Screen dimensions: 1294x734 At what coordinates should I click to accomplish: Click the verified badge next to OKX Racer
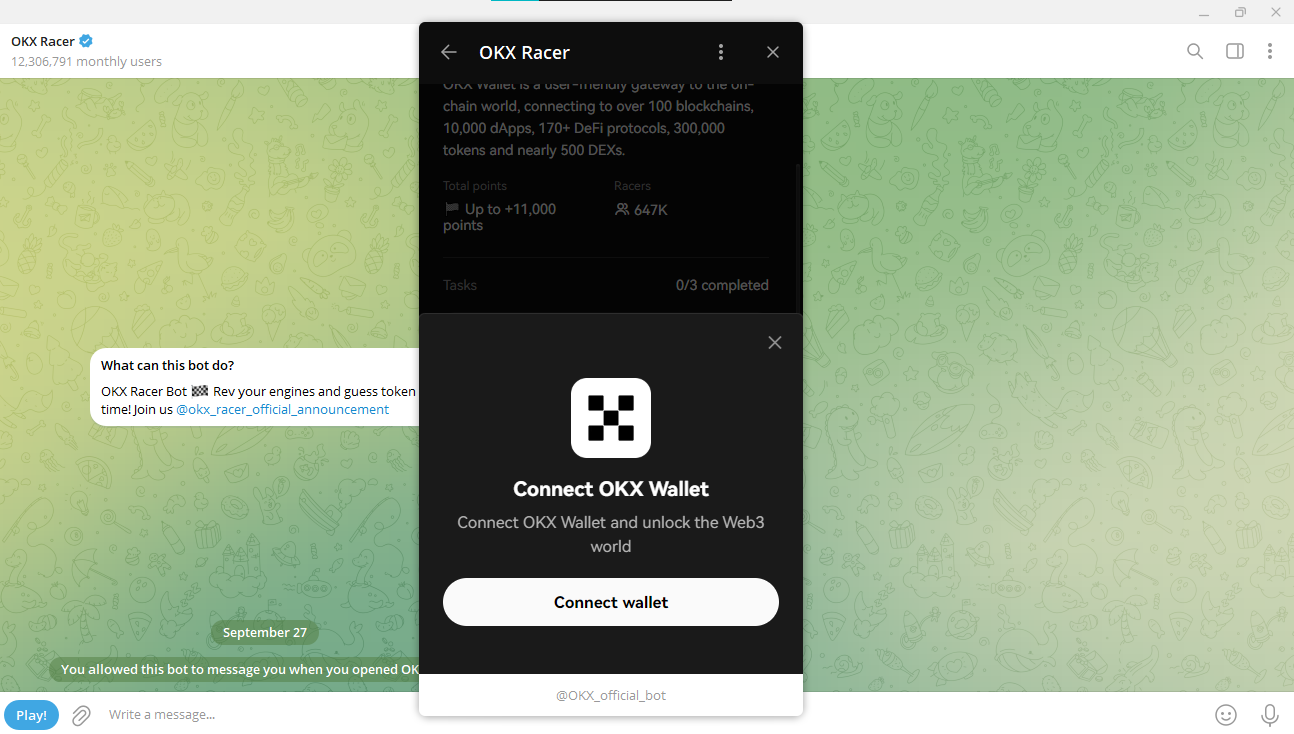(x=86, y=41)
